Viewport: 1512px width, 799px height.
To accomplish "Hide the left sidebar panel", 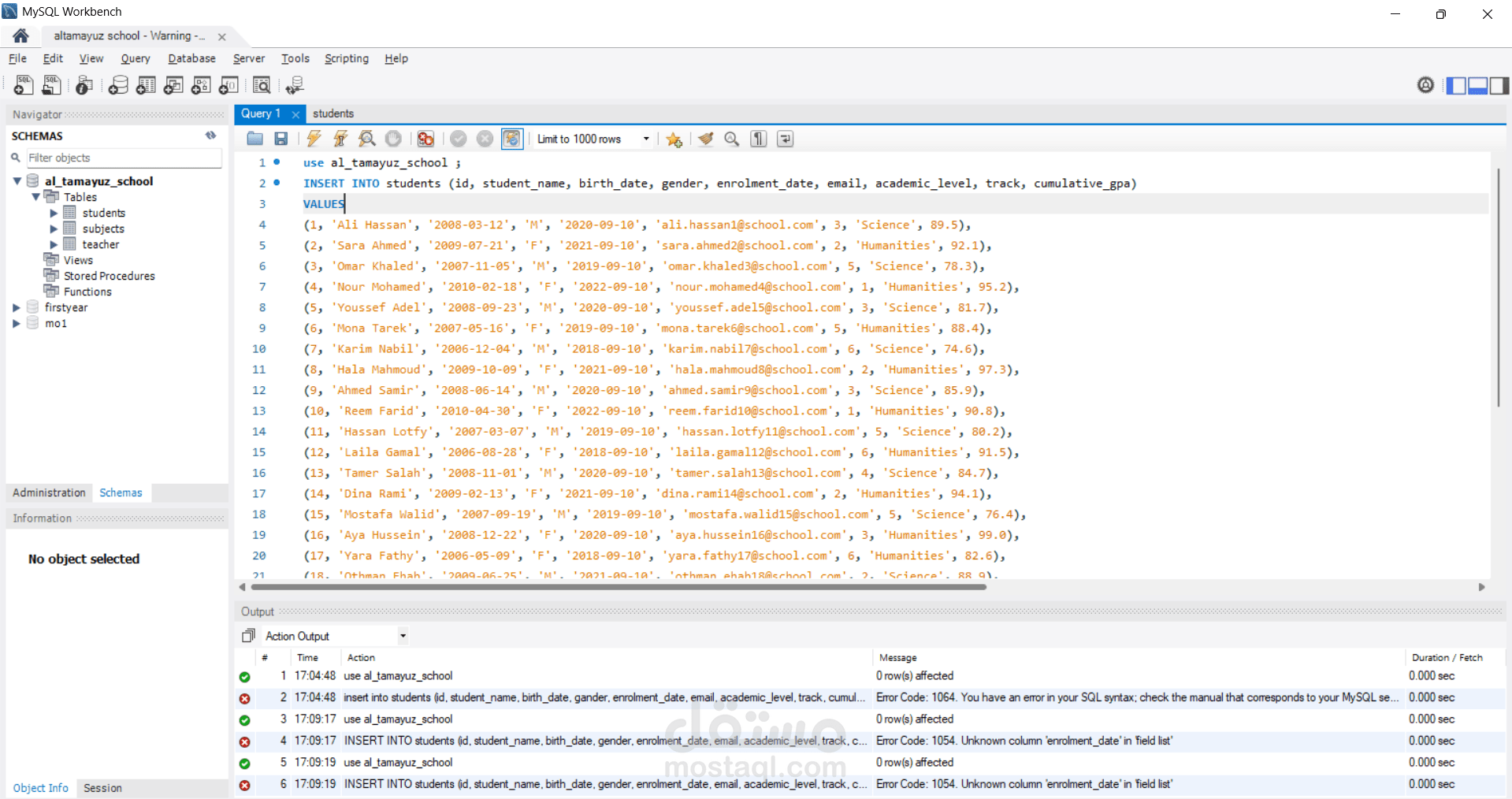I will coord(1456,85).
